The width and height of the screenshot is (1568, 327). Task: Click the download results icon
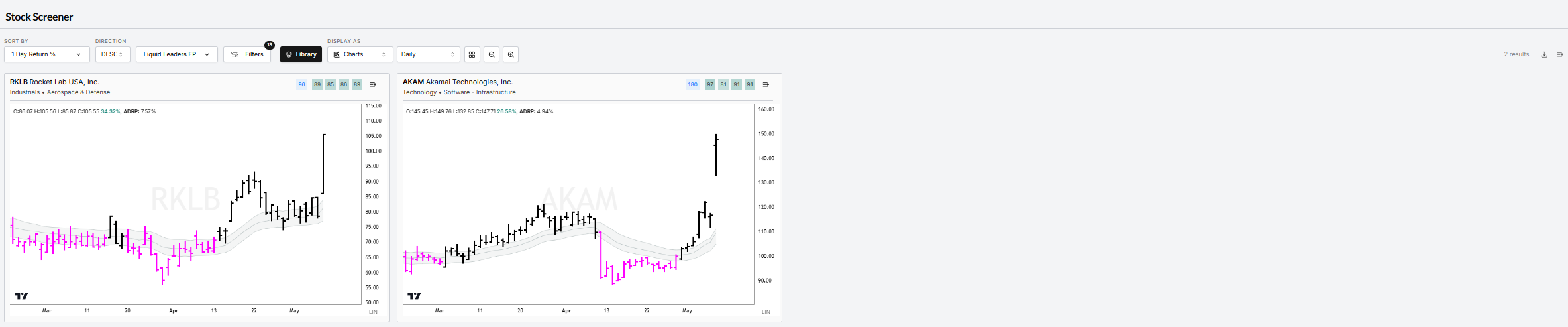tap(1544, 54)
